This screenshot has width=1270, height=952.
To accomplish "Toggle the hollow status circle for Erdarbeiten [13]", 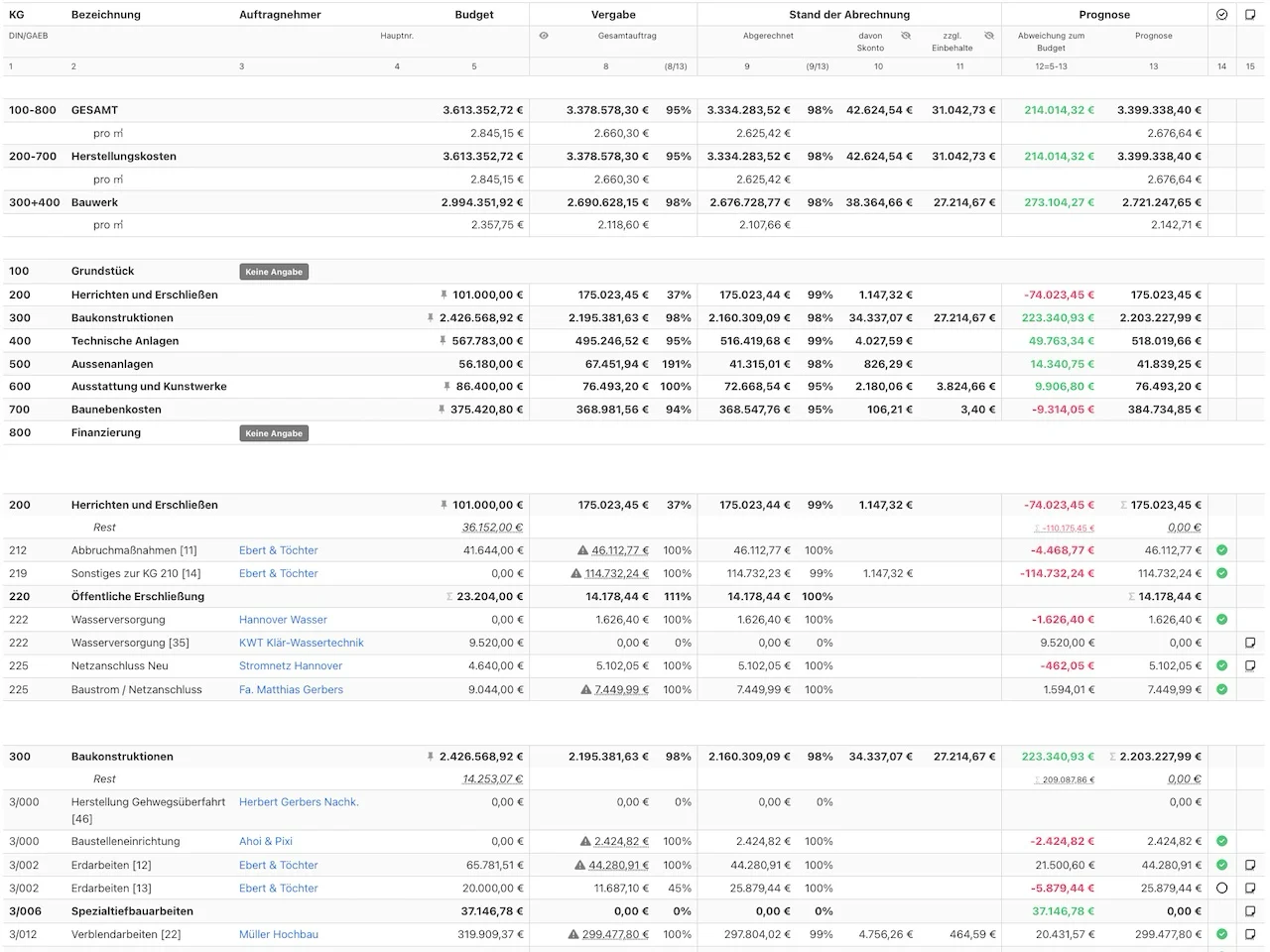I will pos(1221,888).
